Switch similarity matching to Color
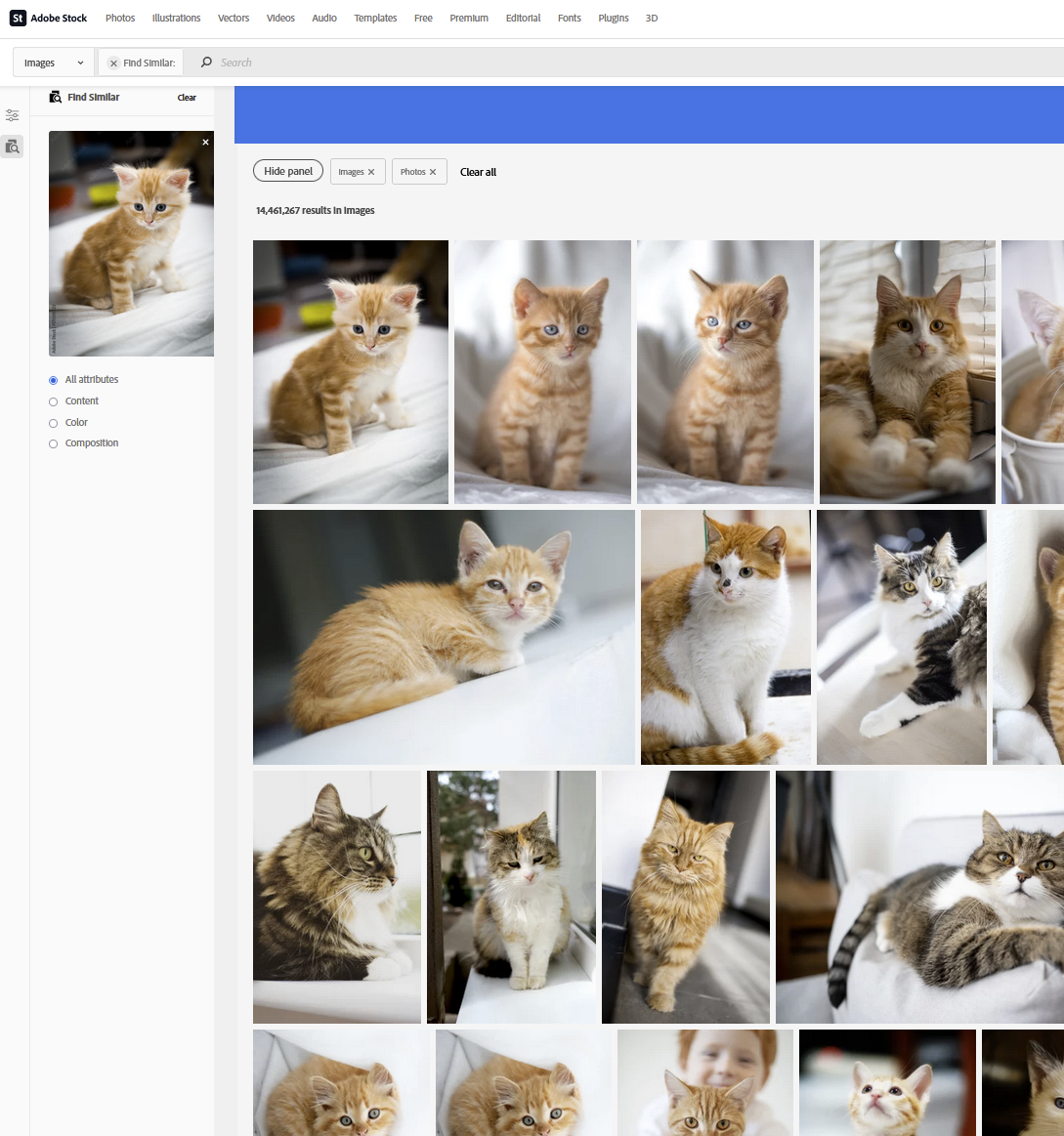This screenshot has height=1136, width=1064. pos(52,422)
